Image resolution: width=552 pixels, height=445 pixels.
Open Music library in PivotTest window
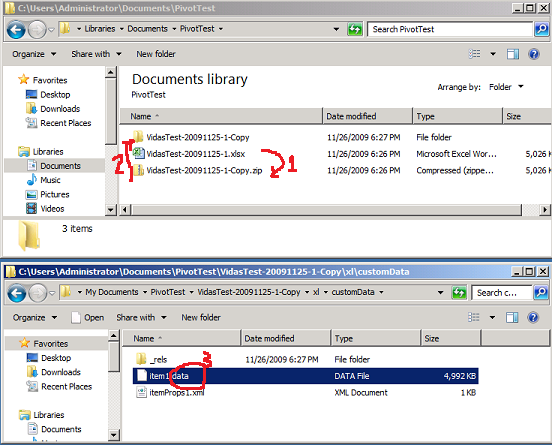tap(44, 180)
